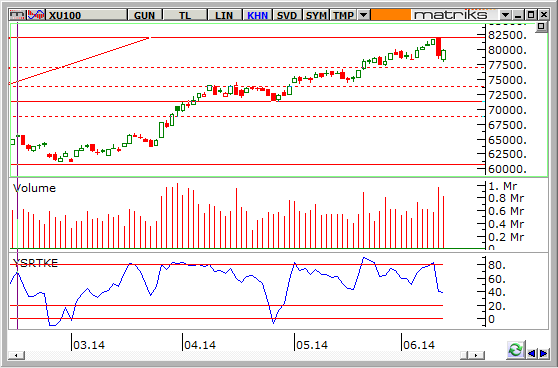Close the XU100 chart window

[x=543, y=15]
